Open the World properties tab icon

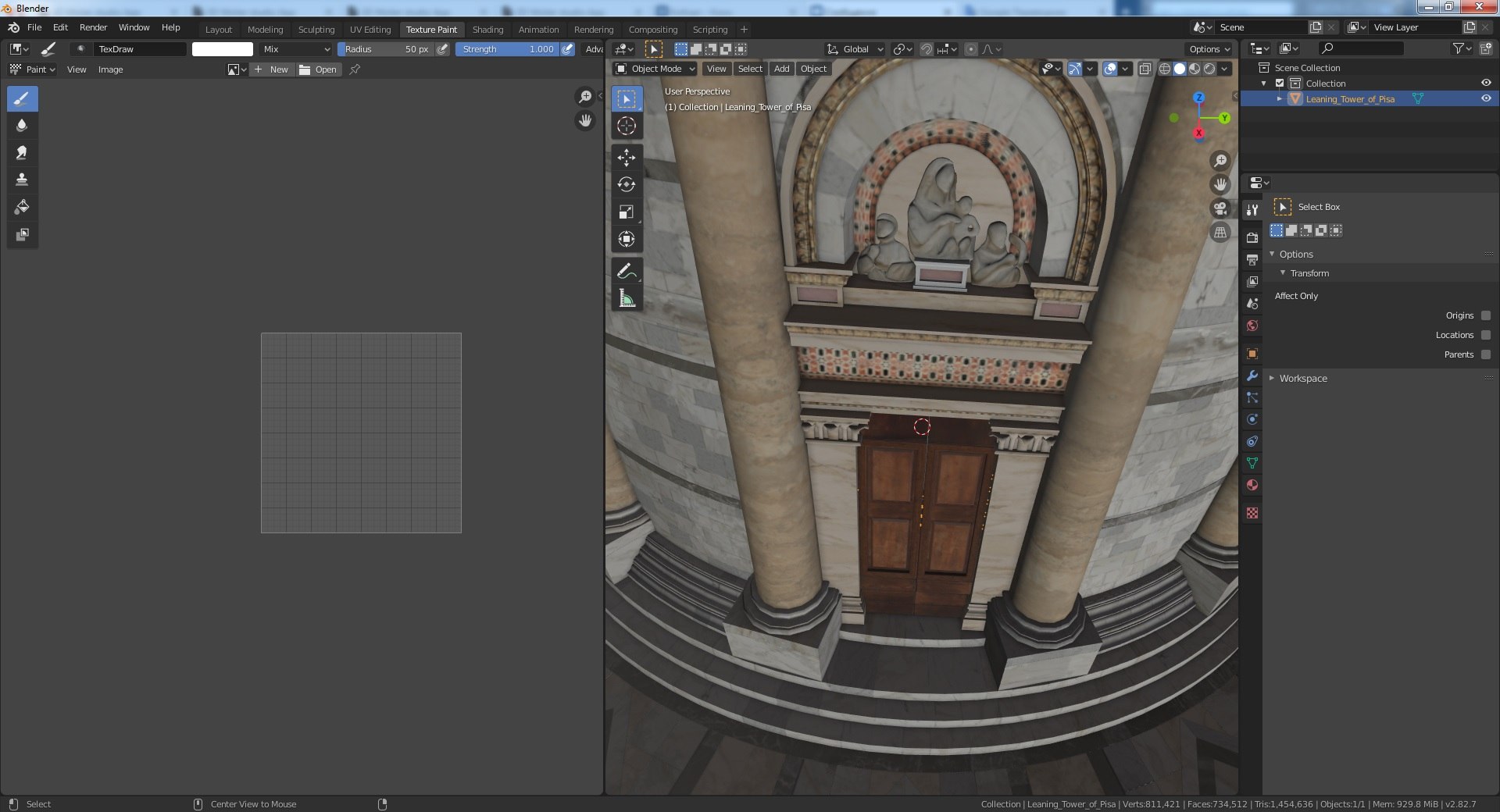[1252, 326]
